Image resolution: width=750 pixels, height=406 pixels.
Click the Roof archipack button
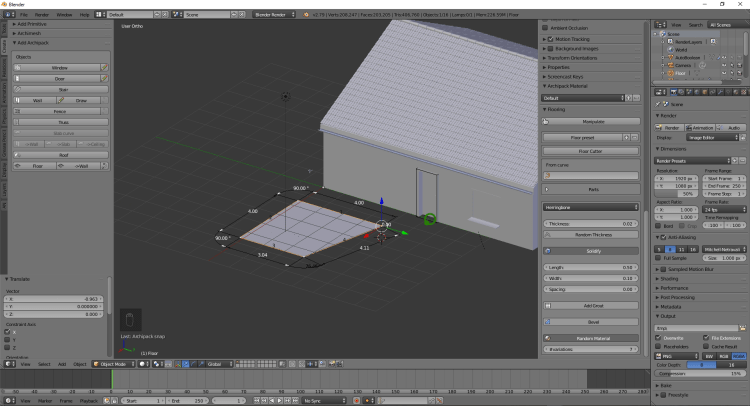[x=61, y=155]
